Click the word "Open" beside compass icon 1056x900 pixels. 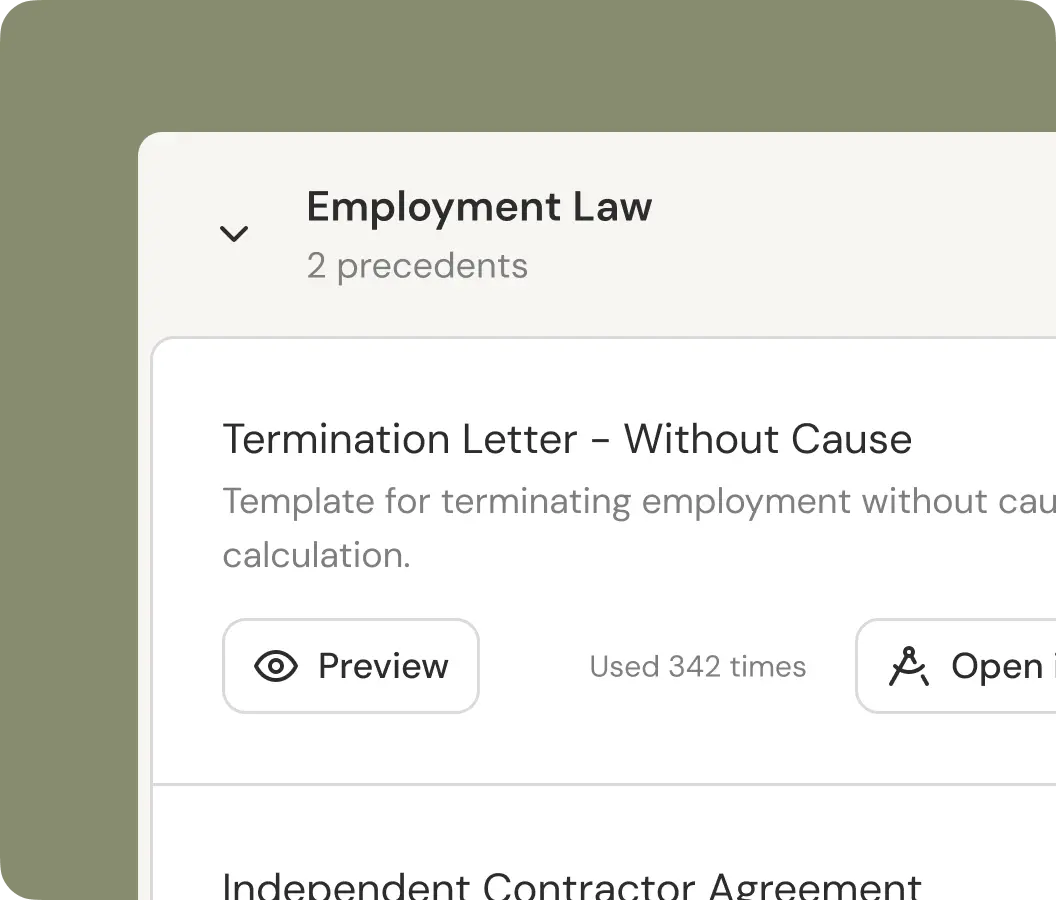click(996, 667)
